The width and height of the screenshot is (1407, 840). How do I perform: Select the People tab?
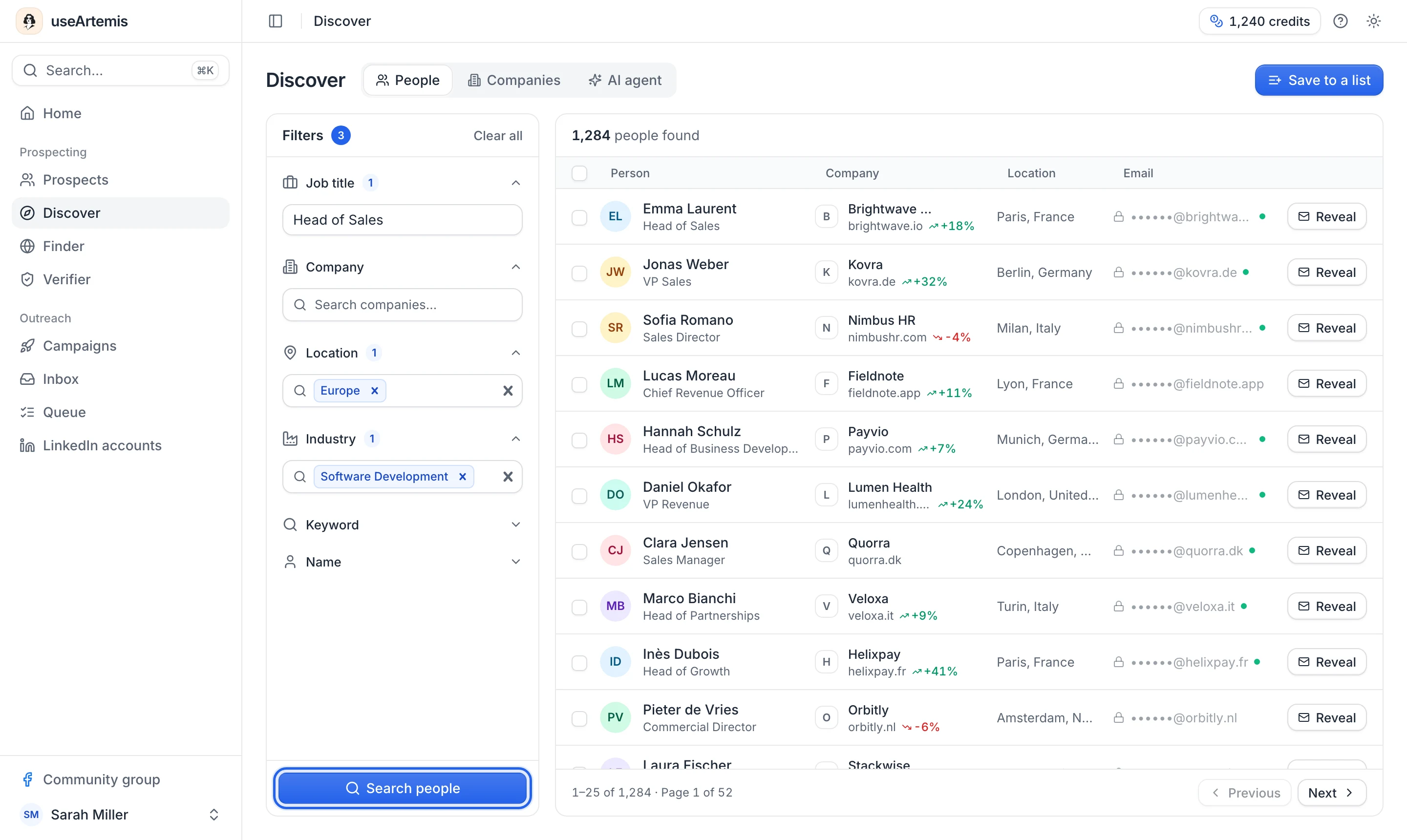click(407, 81)
